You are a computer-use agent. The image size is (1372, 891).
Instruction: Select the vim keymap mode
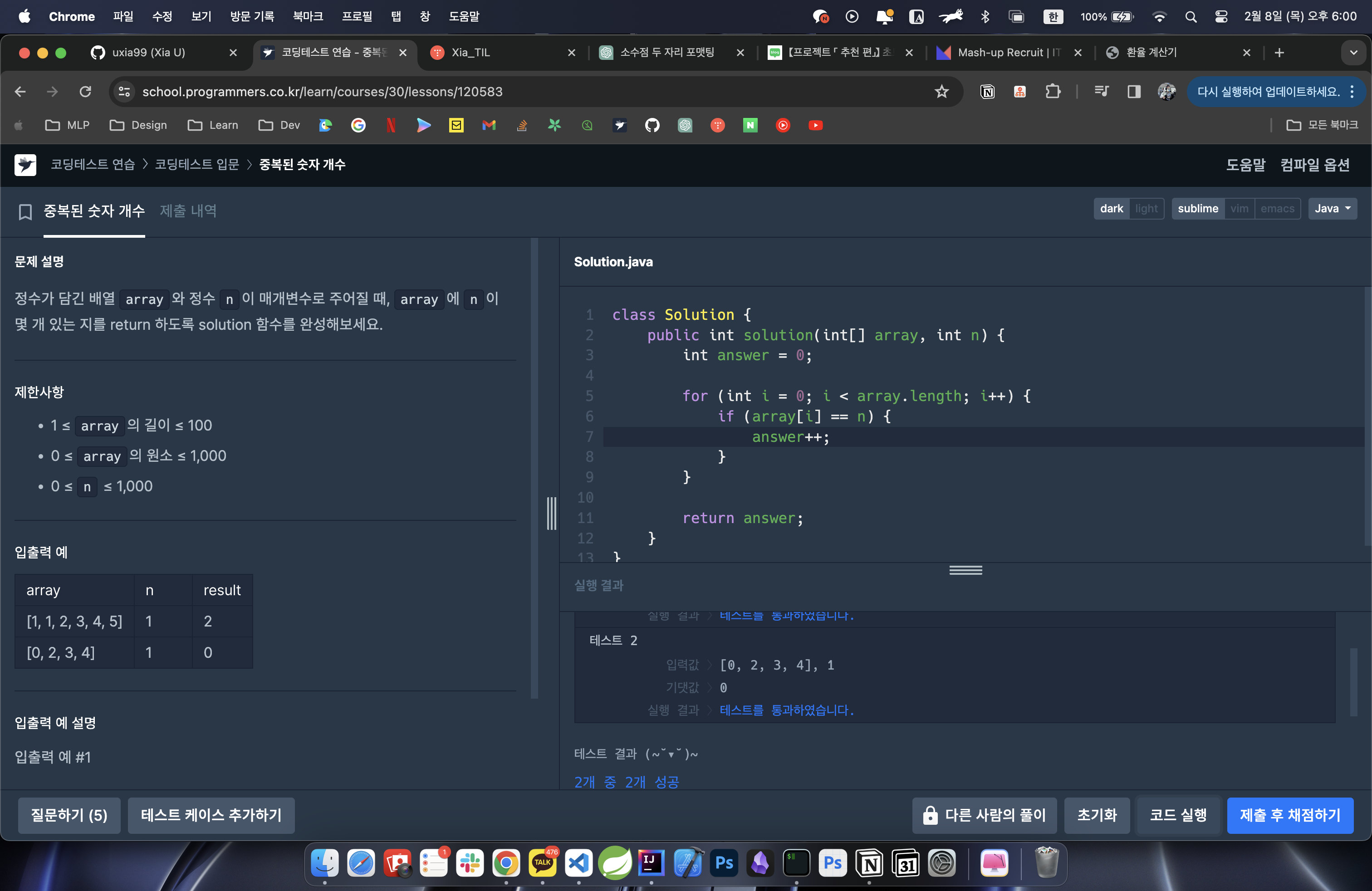pyautogui.click(x=1239, y=209)
